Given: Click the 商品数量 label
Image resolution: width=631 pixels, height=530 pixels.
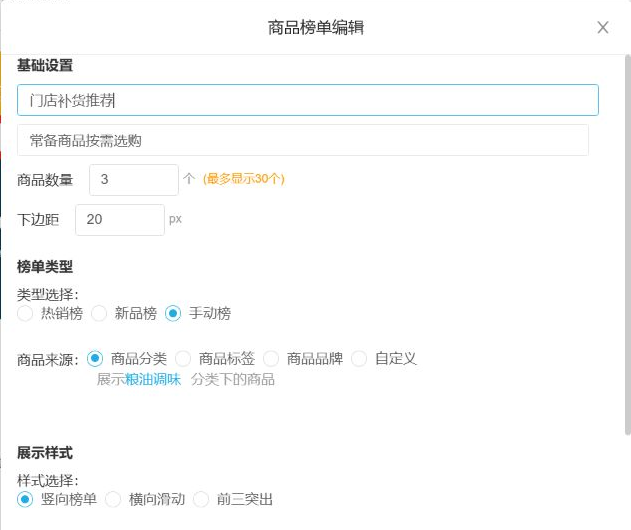Looking at the screenshot, I should pyautogui.click(x=45, y=180).
